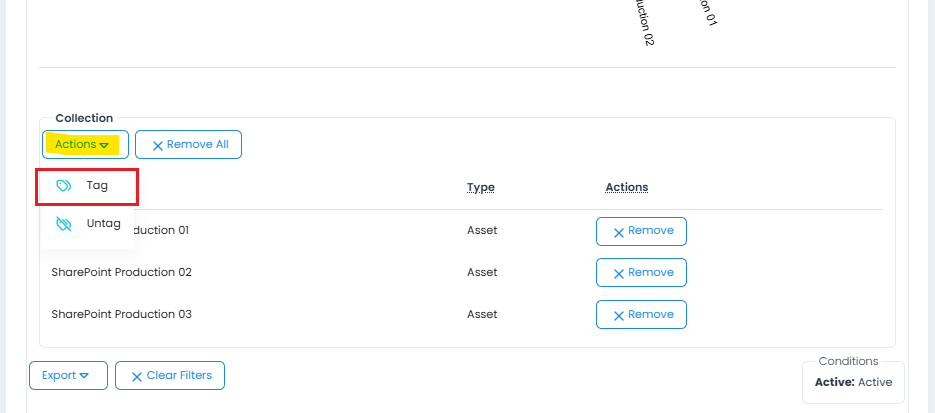Choose Tag from the Actions menu

pyautogui.click(x=96, y=186)
